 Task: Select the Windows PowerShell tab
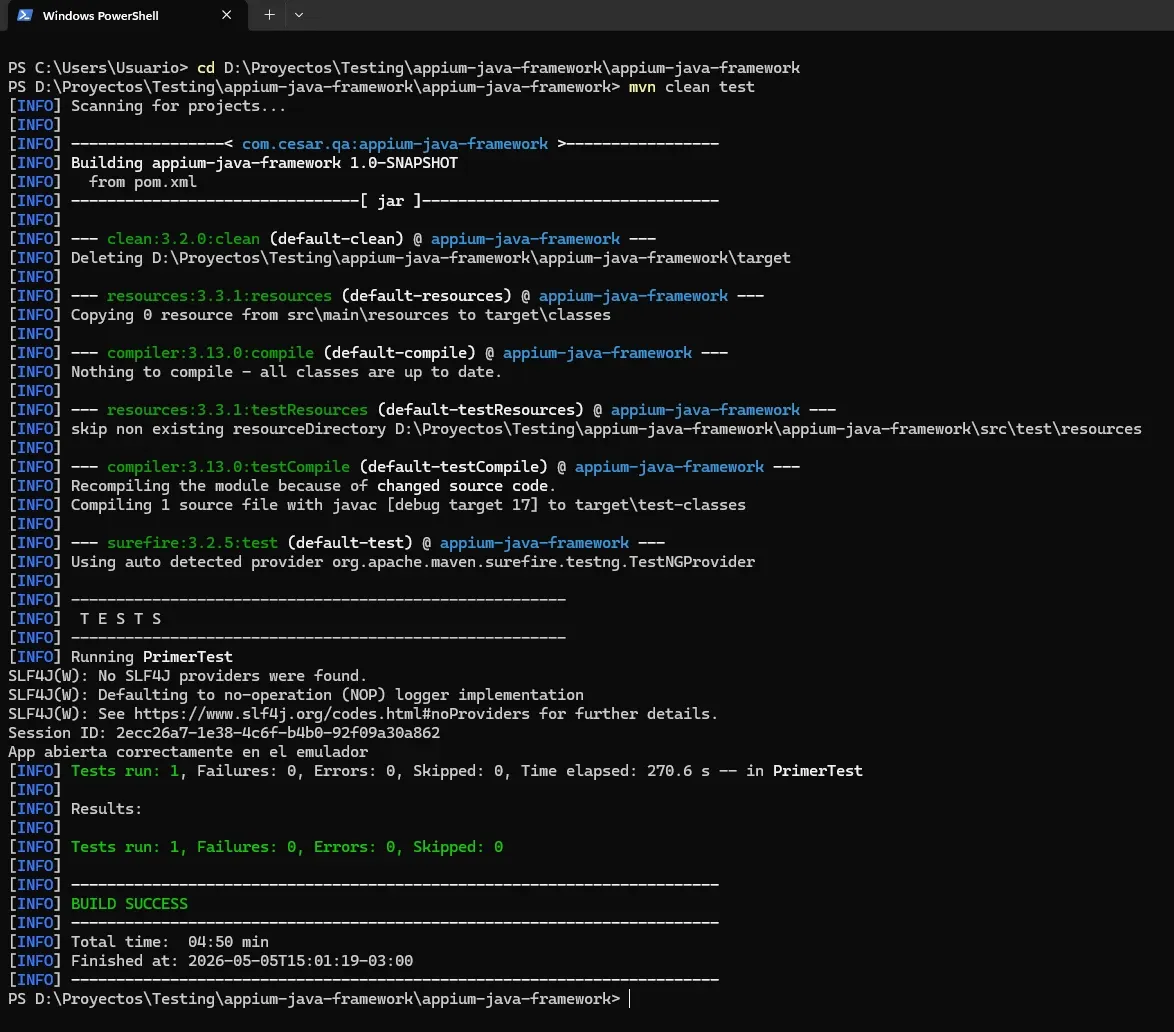(x=127, y=16)
